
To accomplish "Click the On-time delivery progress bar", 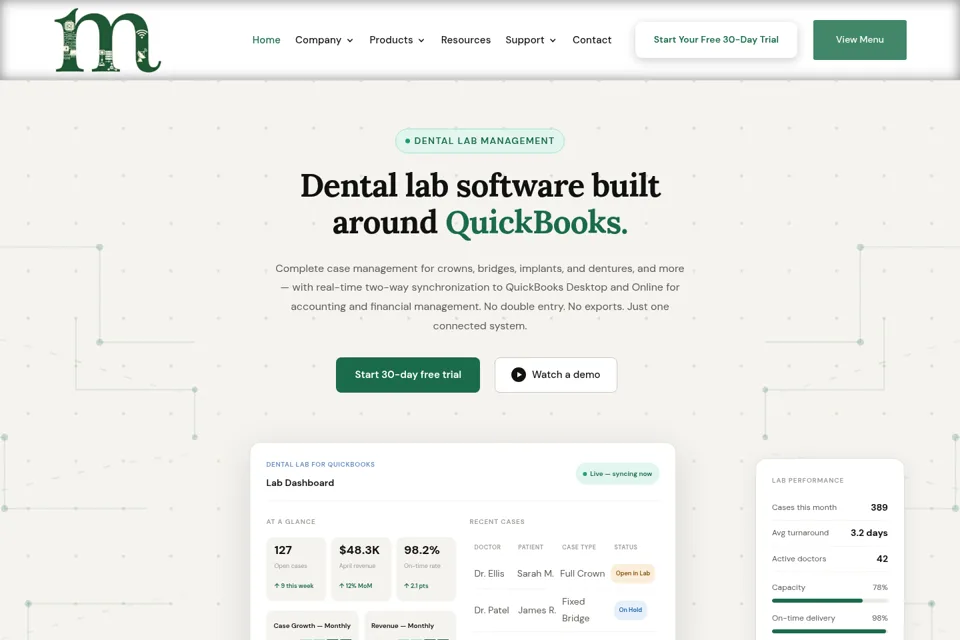I will [x=830, y=631].
